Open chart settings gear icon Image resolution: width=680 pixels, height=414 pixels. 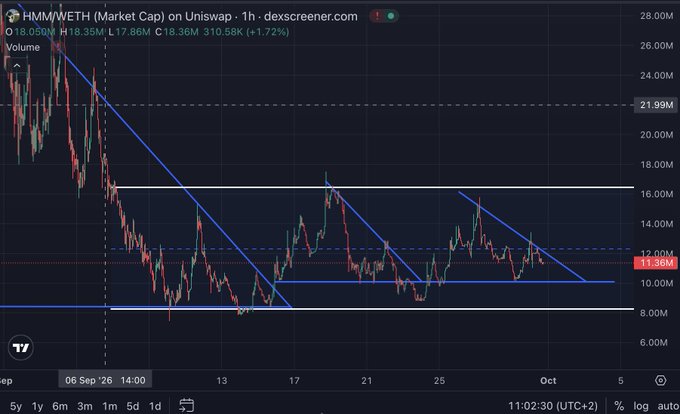[x=660, y=381]
